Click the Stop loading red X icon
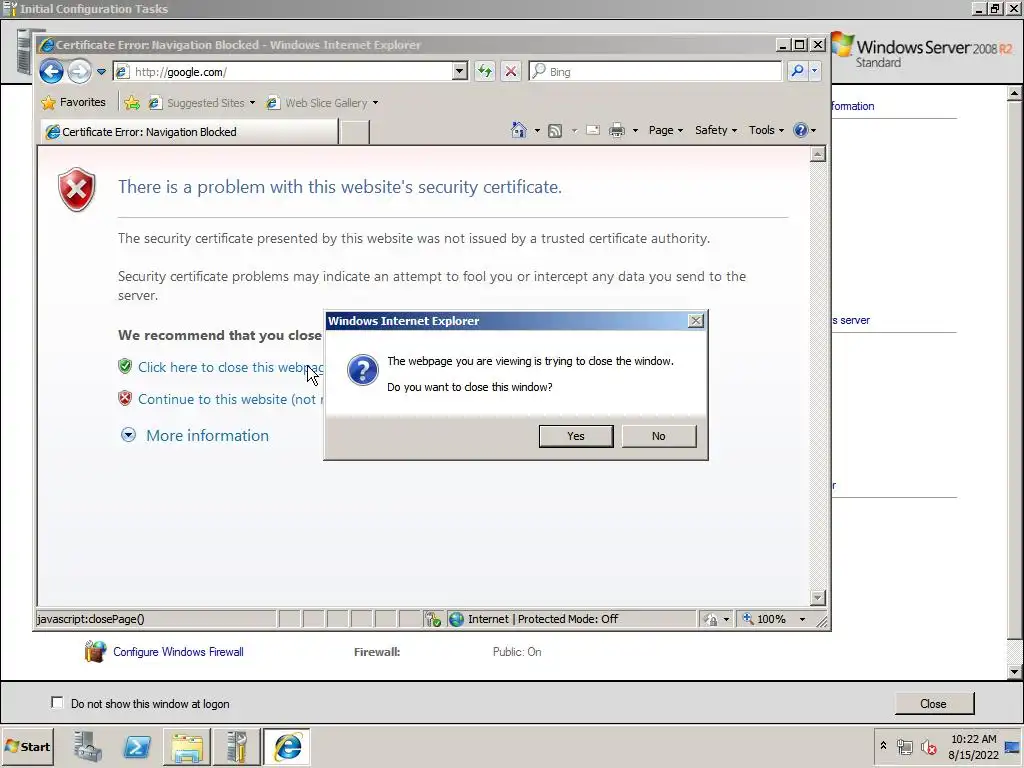This screenshot has height=768, width=1024. pos(511,71)
